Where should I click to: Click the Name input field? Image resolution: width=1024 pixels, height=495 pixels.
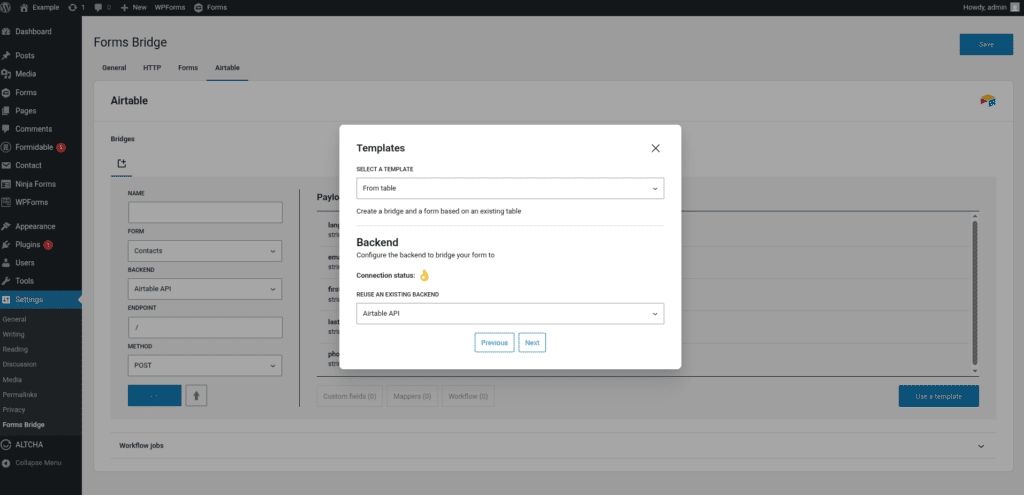pos(205,212)
